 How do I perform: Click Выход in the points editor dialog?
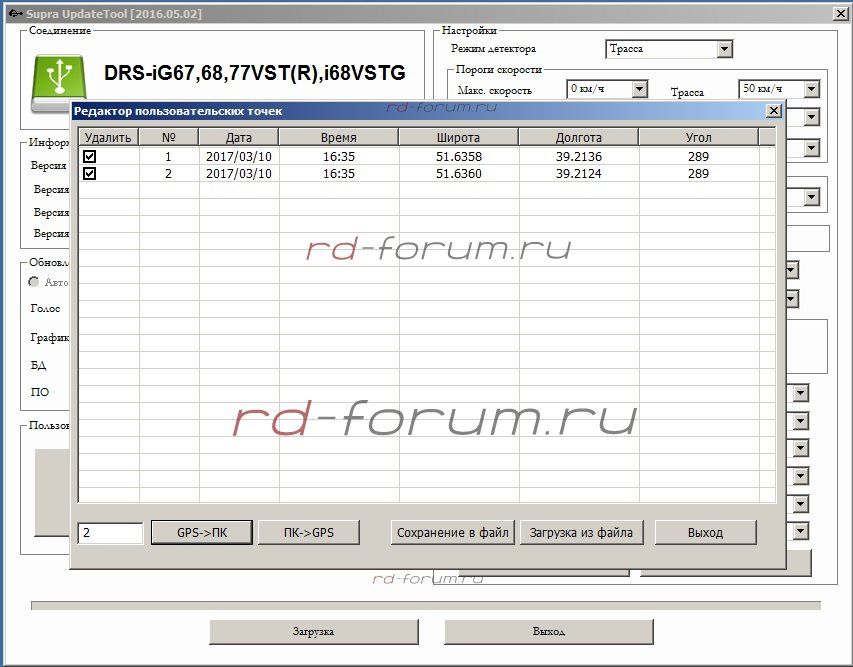pos(705,533)
